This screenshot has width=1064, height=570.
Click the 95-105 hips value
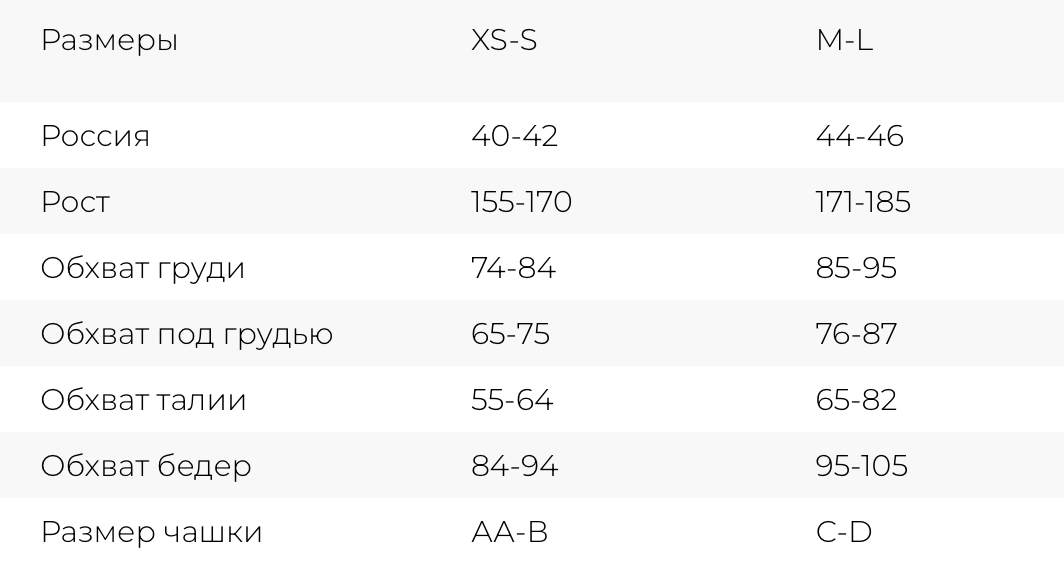(x=861, y=466)
